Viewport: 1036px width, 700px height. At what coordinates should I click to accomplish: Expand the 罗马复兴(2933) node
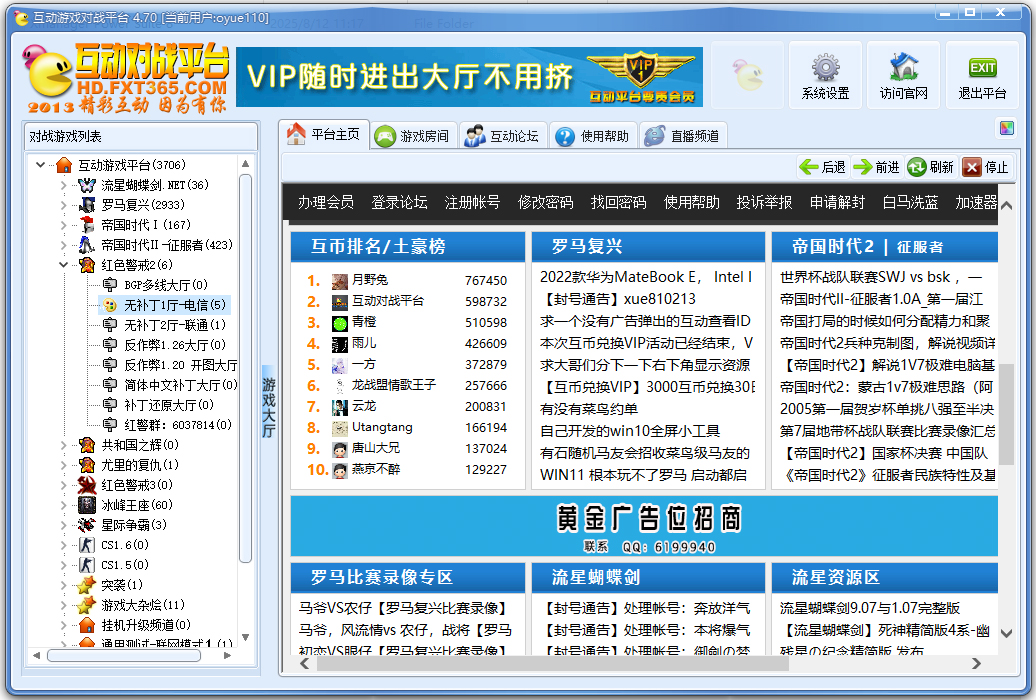tap(63, 205)
